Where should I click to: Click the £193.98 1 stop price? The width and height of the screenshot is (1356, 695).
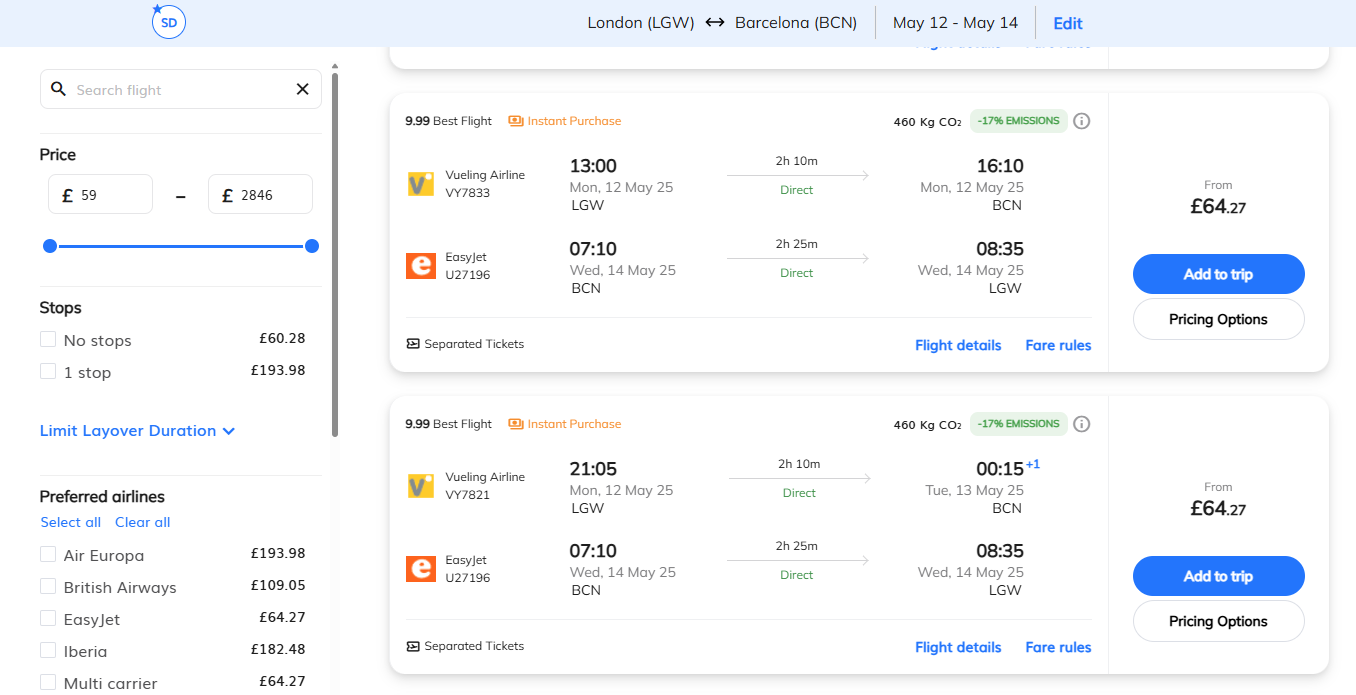(x=278, y=370)
